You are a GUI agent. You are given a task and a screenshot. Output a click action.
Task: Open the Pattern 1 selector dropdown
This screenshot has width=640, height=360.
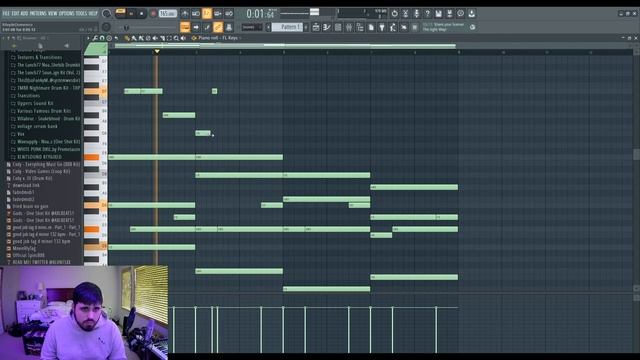pos(287,27)
